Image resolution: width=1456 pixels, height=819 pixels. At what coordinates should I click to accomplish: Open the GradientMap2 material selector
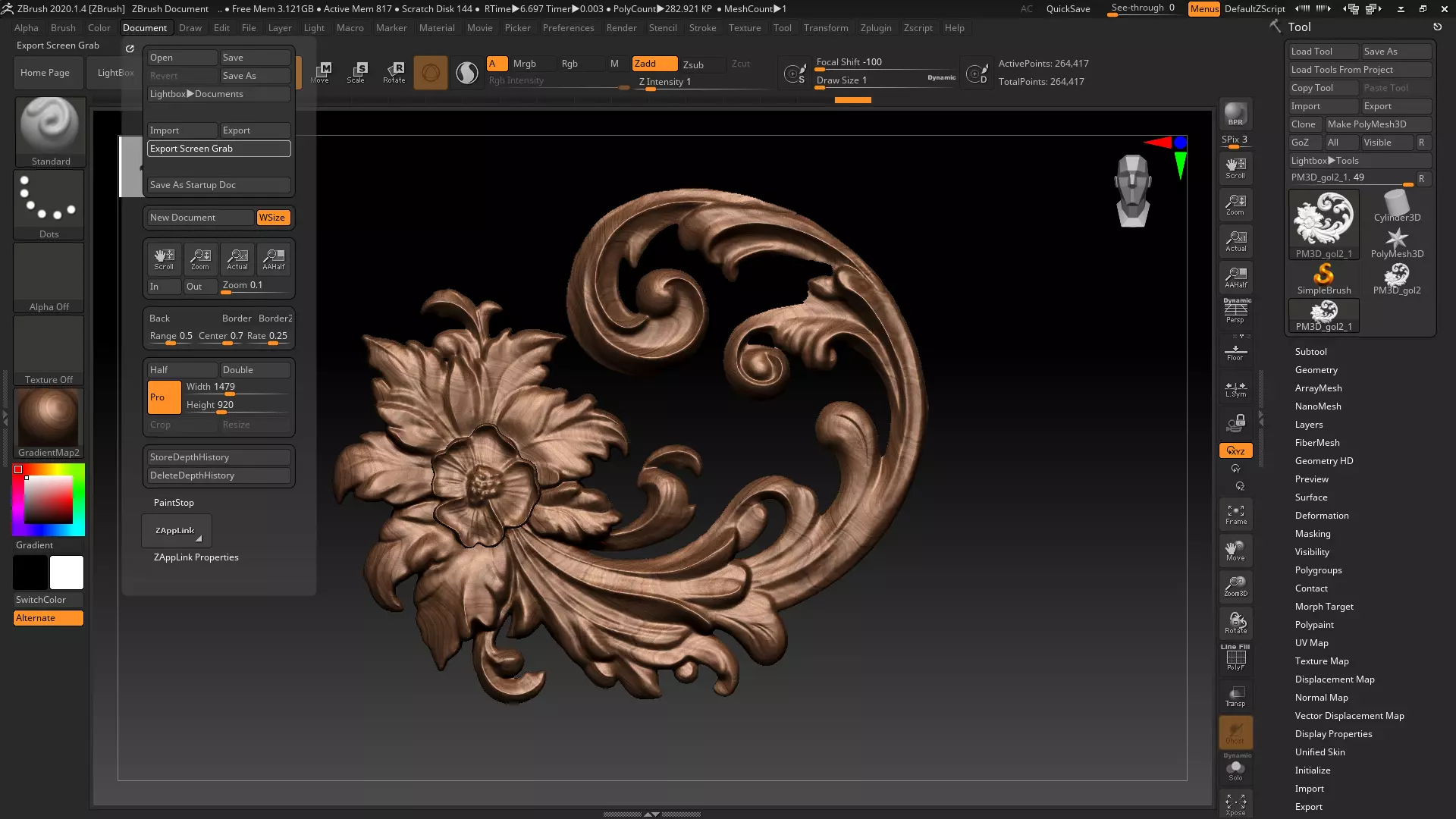(49, 423)
